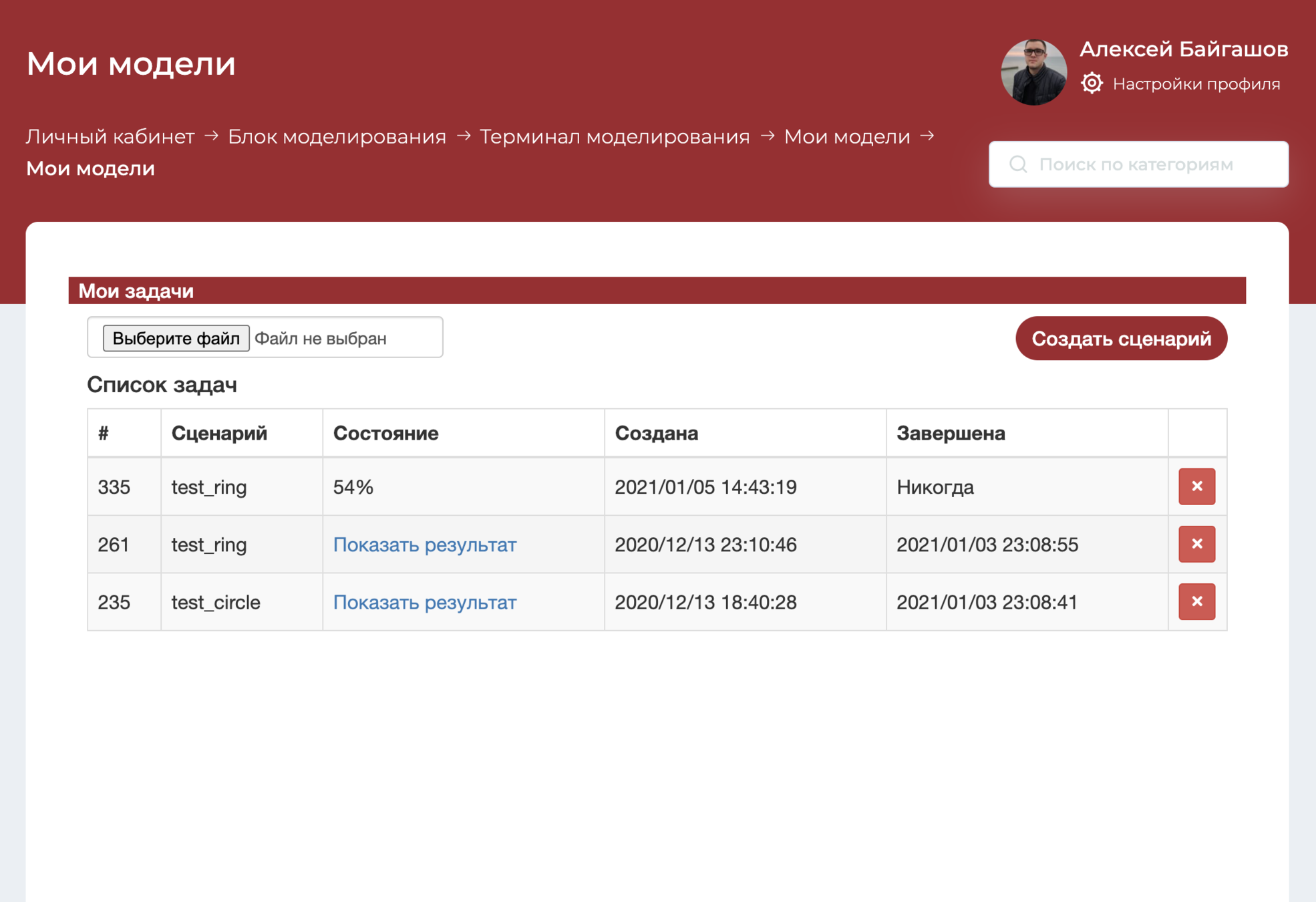This screenshot has width=1316, height=902.
Task: Delete task 235 test_circle row
Action: pyautogui.click(x=1196, y=601)
